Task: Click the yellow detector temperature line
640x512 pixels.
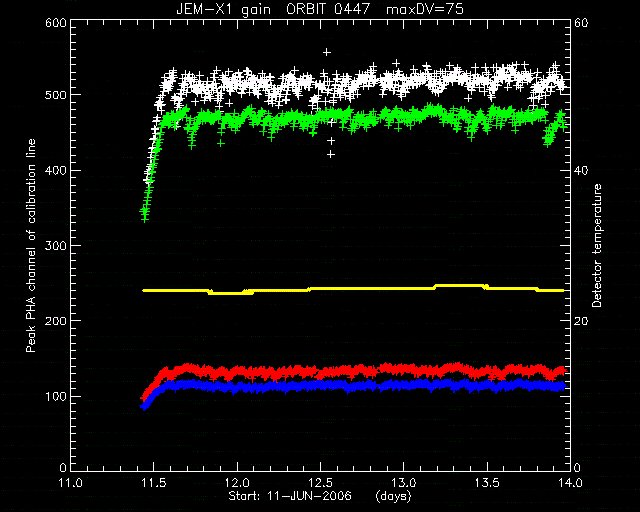Action: pyautogui.click(x=353, y=289)
